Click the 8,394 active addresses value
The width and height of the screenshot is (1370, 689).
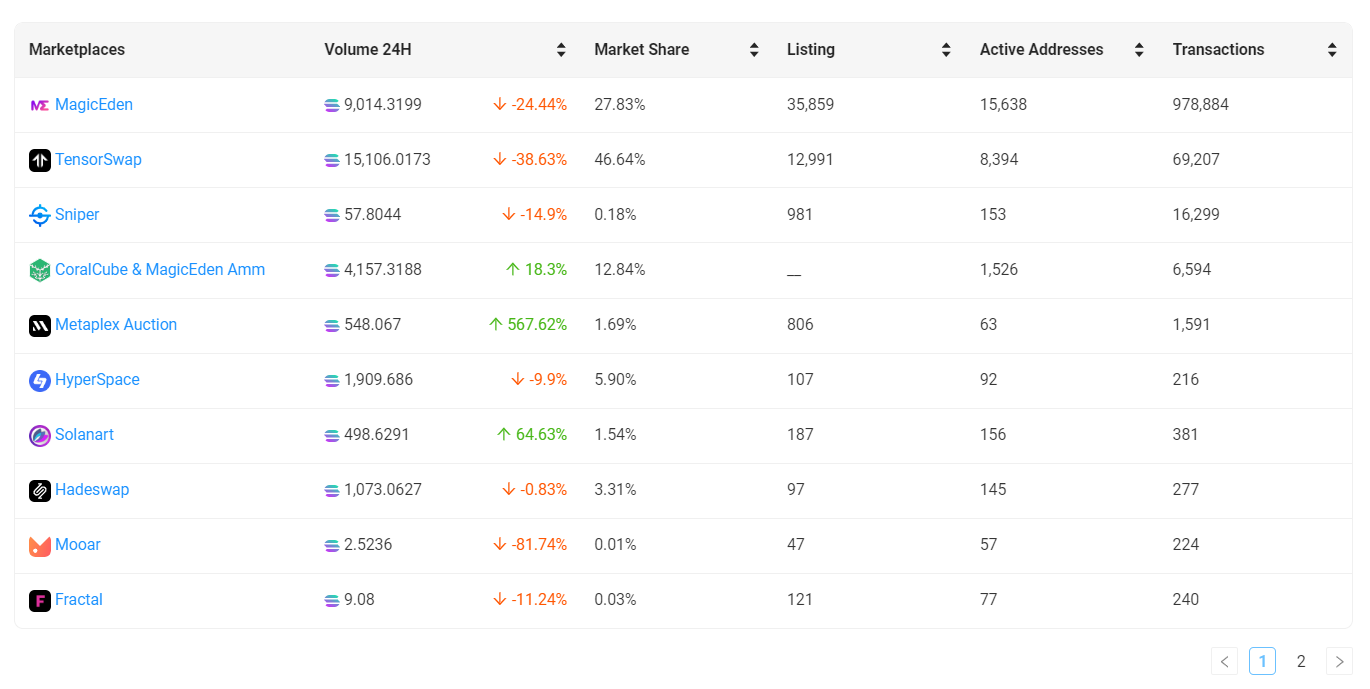click(999, 160)
